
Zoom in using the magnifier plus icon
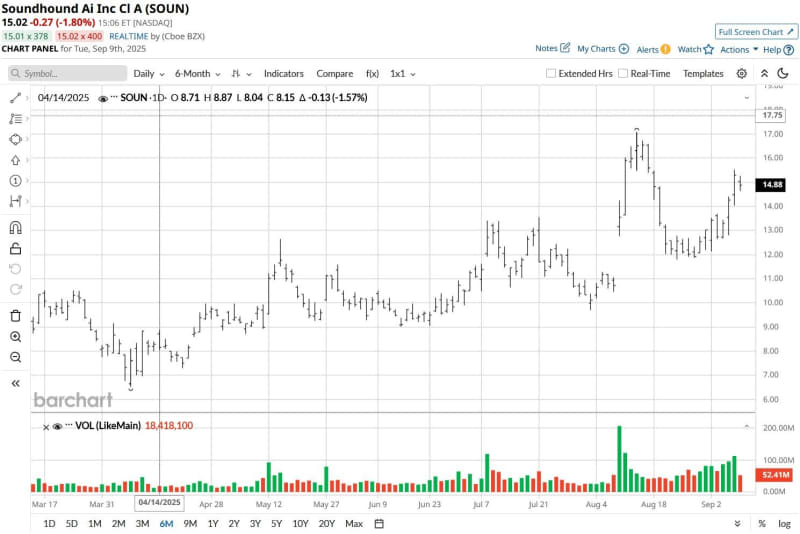pos(15,337)
